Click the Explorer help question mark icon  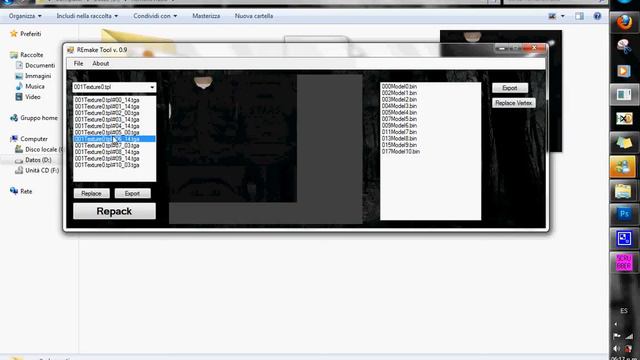[597, 16]
